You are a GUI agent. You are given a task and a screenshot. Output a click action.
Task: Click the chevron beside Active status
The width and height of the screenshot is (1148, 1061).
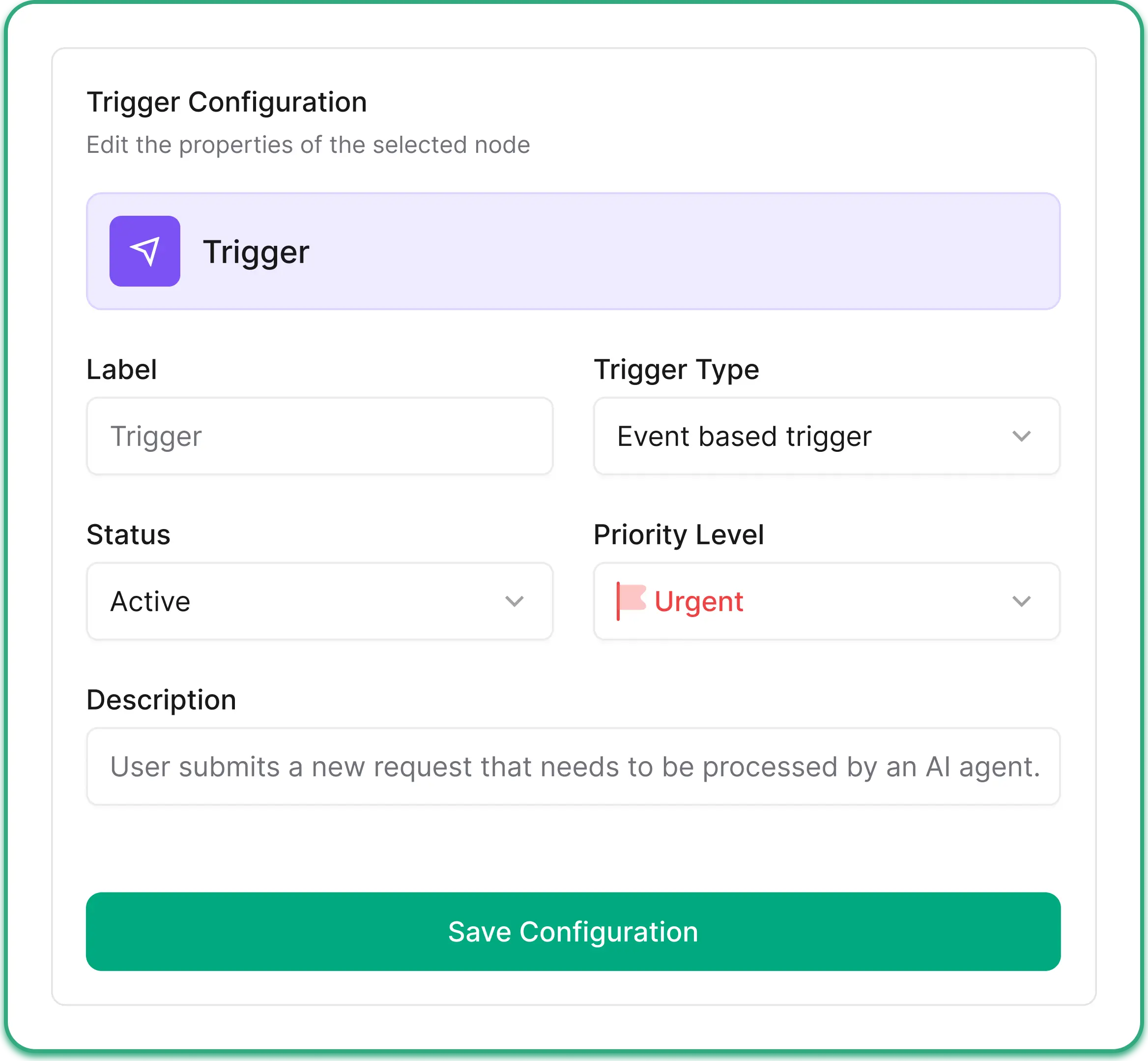point(514,601)
